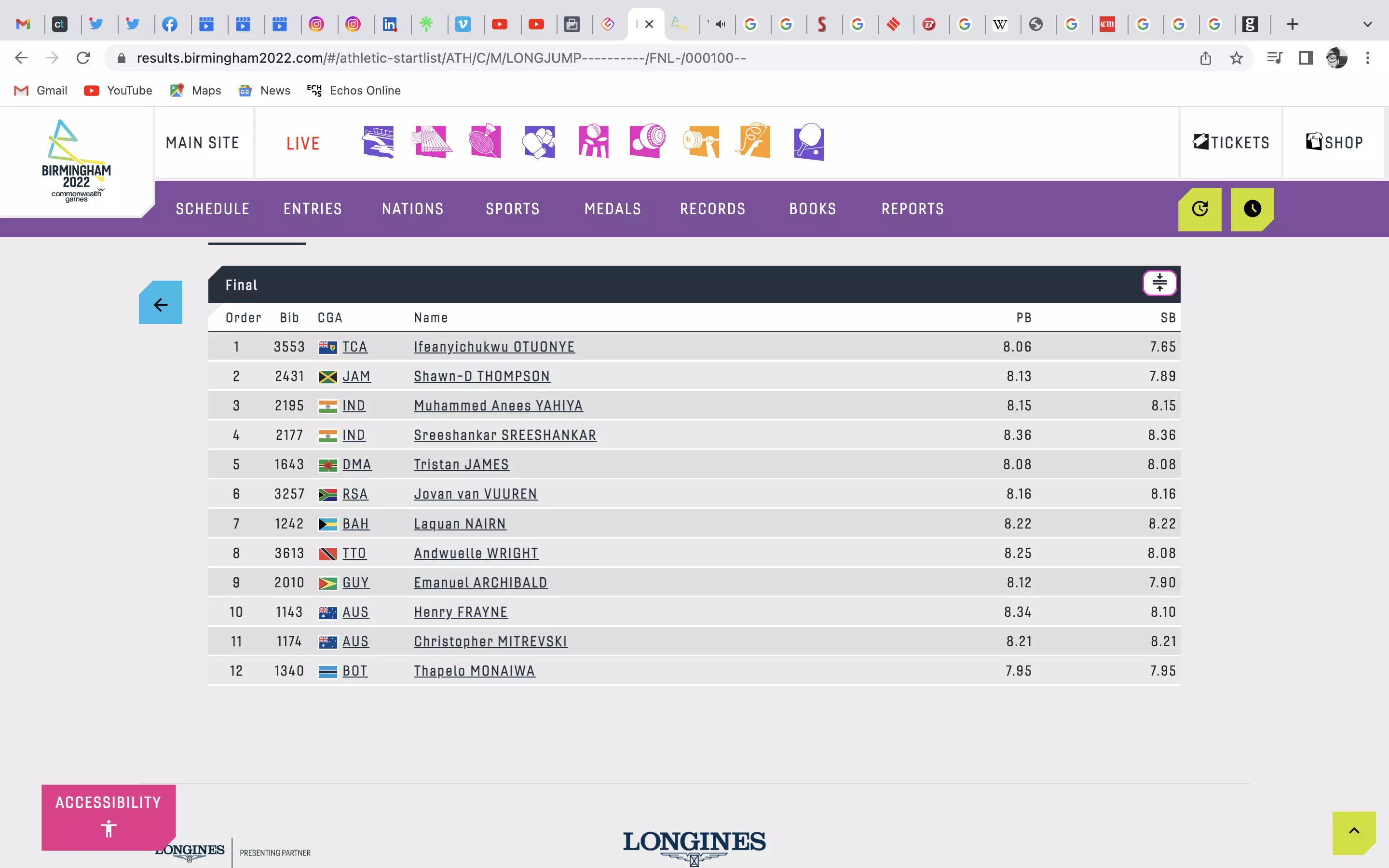This screenshot has height=868, width=1389.
Task: Expand the browser tab search chevron
Action: [1367, 24]
